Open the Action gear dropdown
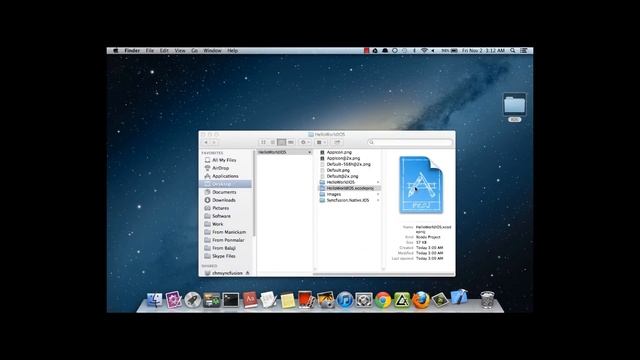Screen dimensions: 640x360 point(305,142)
